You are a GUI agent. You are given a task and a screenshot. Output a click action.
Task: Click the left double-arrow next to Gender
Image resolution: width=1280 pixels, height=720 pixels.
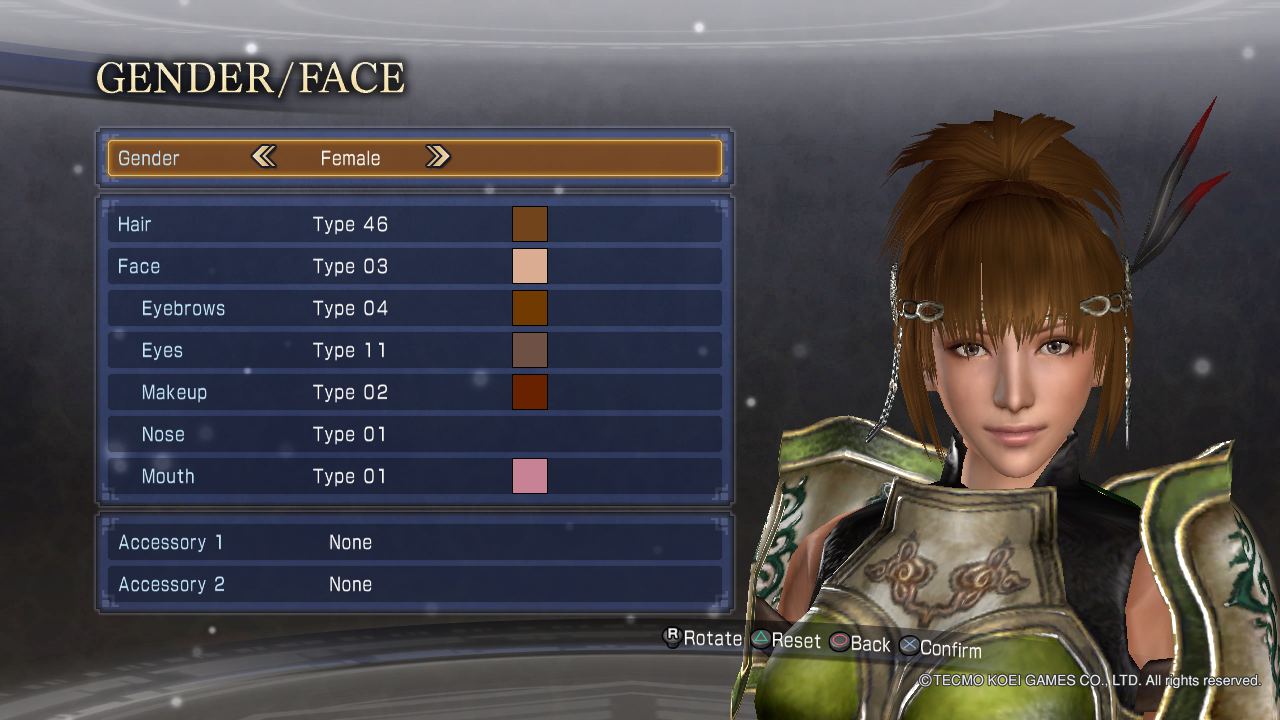(263, 157)
